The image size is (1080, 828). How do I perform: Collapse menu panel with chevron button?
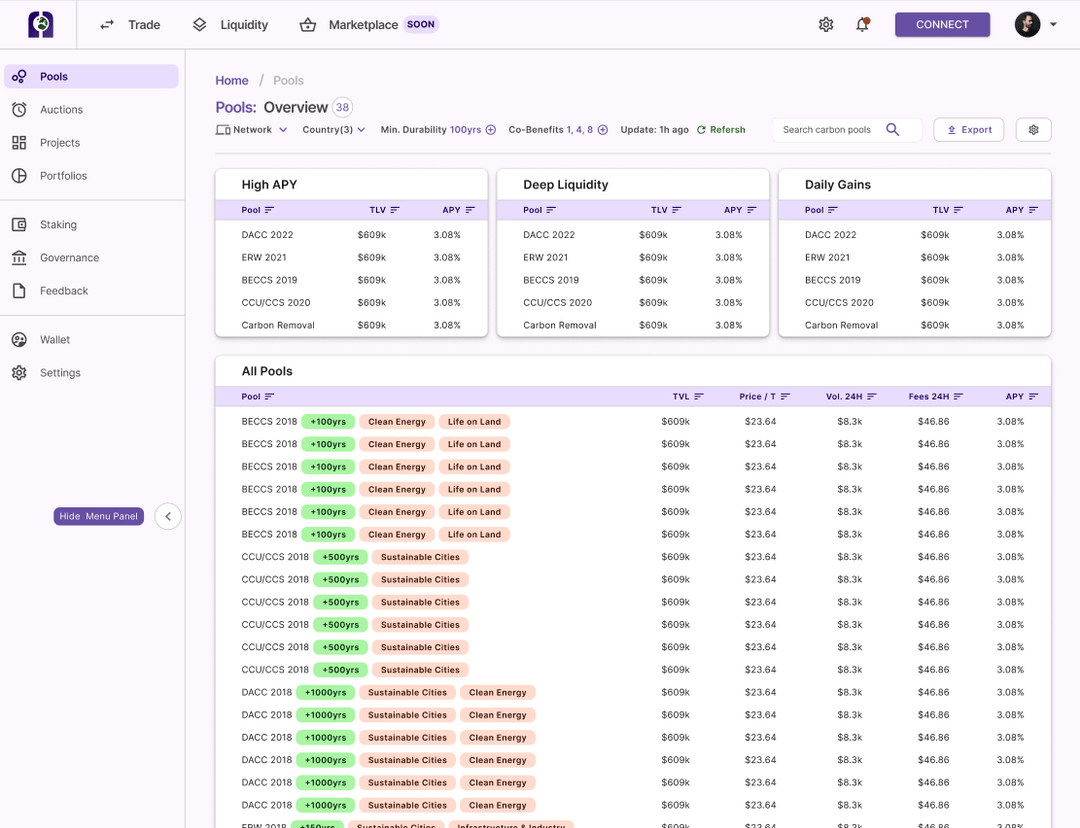(x=168, y=516)
